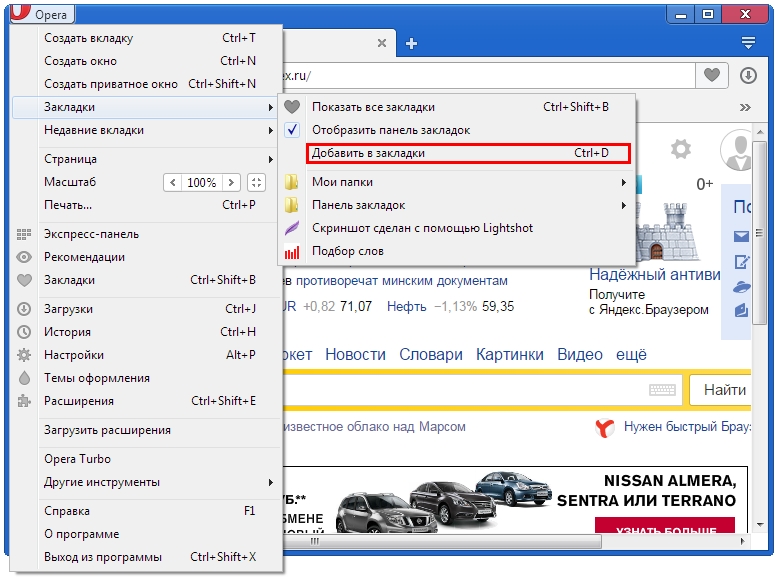This screenshot has height=578, width=780.
Task: Expand the Недавние вкладки submenu
Action: tap(270, 130)
